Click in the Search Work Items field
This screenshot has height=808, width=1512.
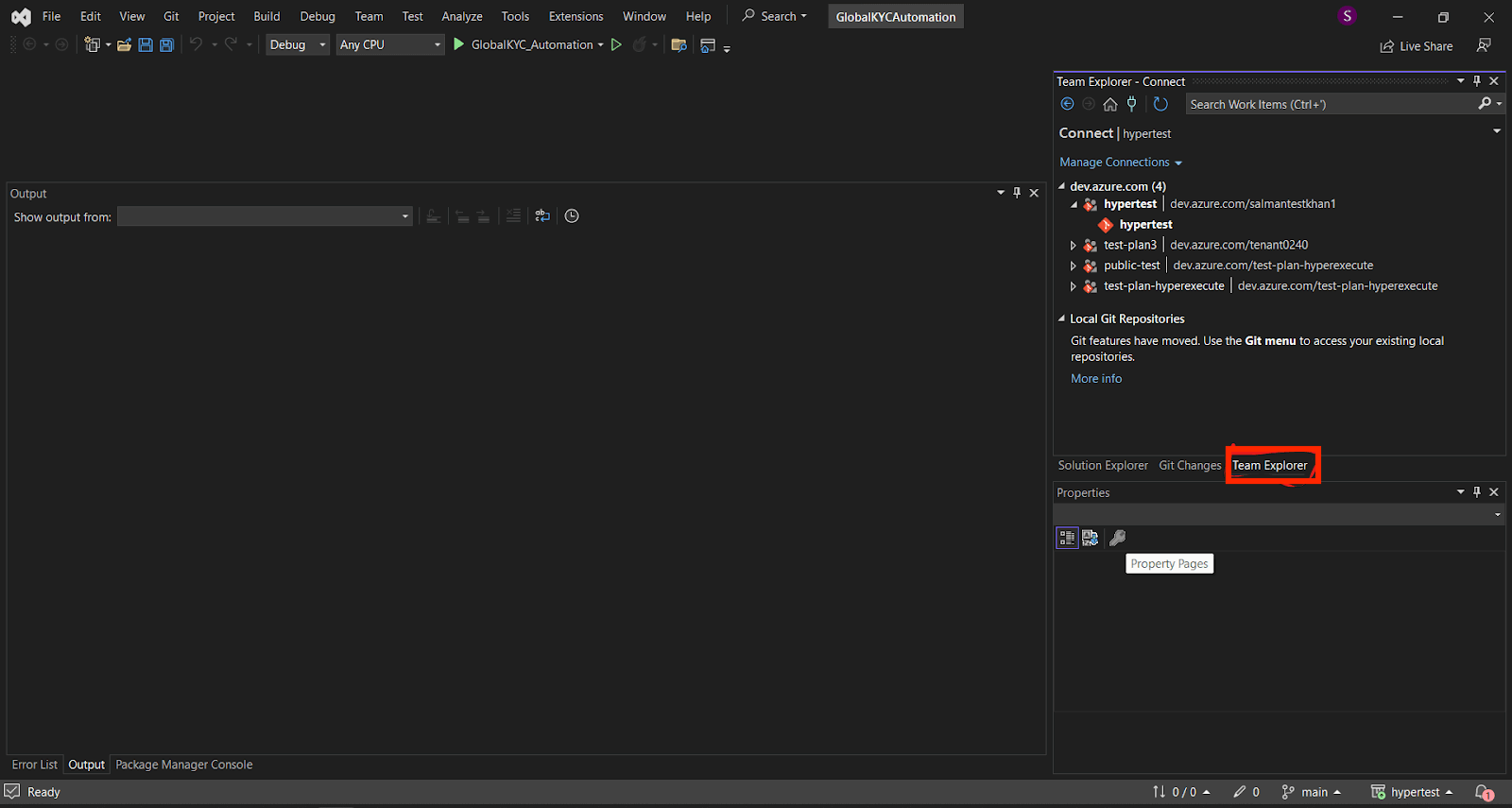[1331, 104]
